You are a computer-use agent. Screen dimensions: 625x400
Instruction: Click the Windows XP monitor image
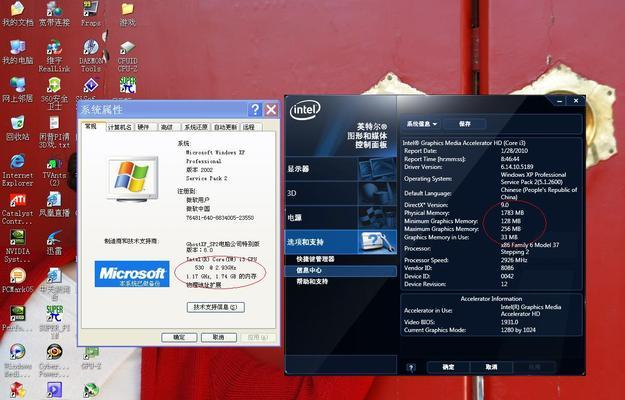pos(133,179)
